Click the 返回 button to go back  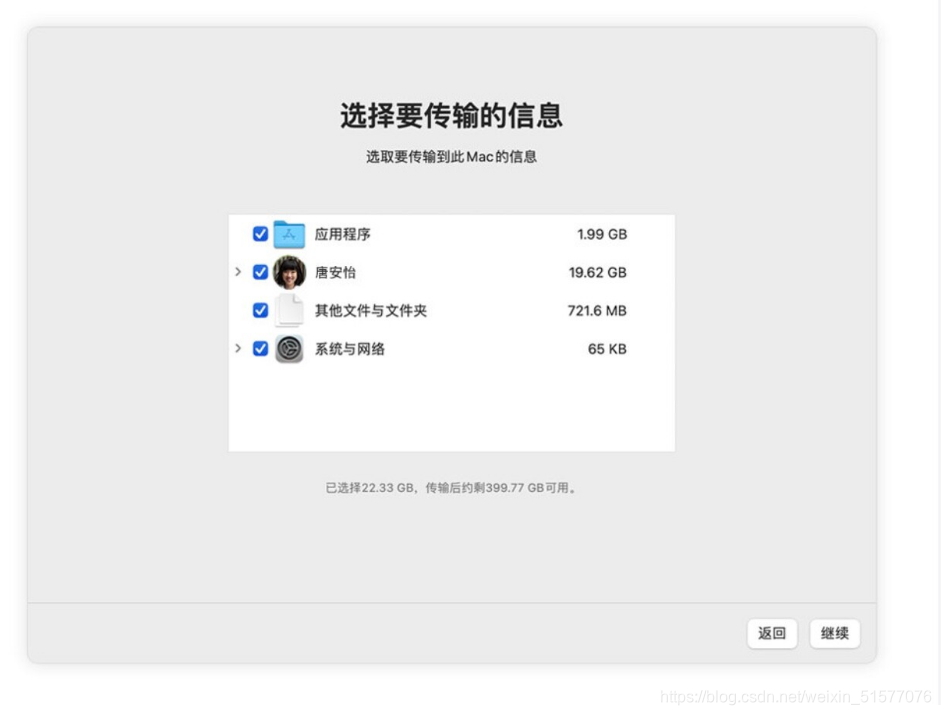pyautogui.click(x=771, y=633)
